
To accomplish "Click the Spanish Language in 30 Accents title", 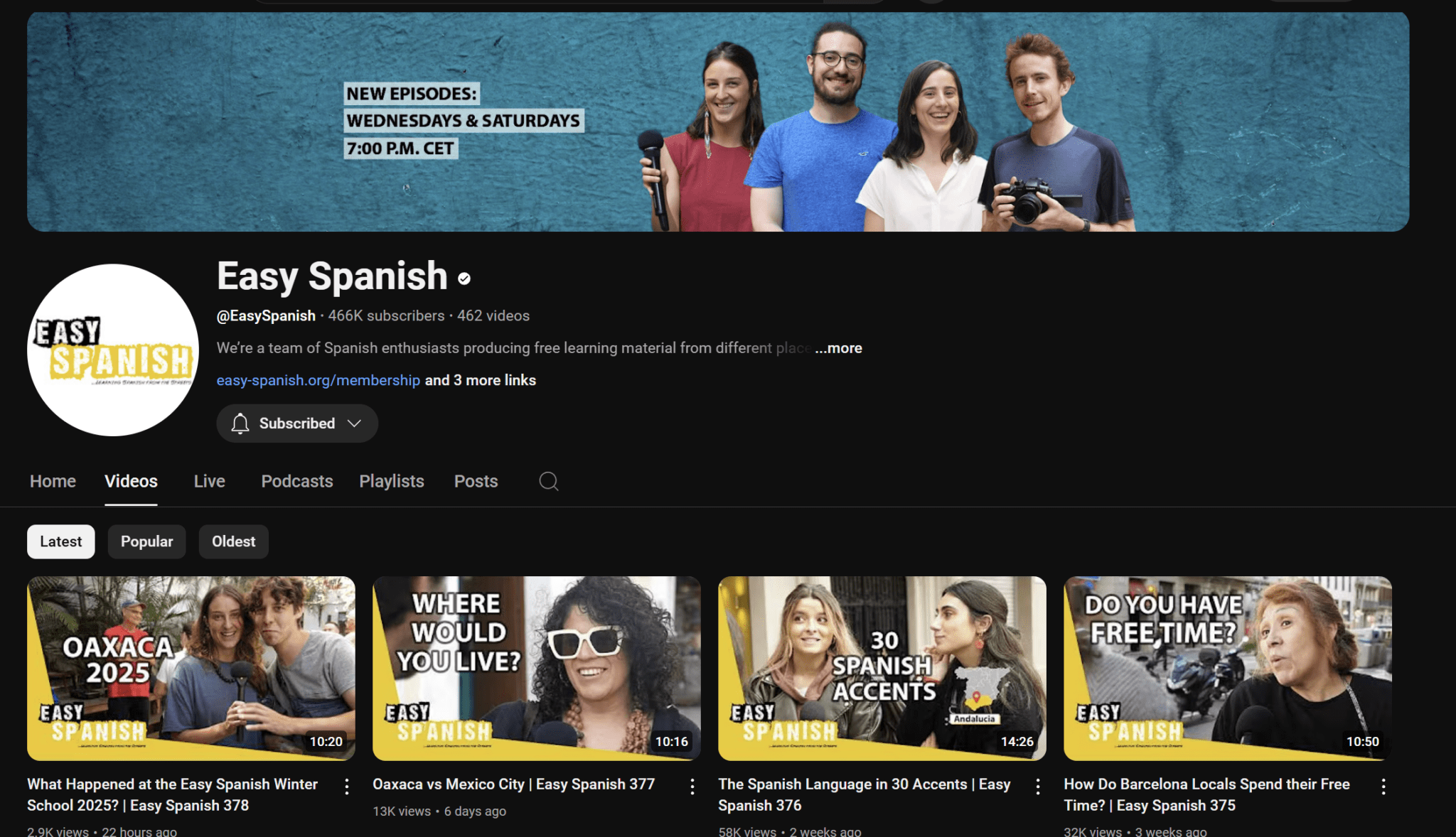I will (x=864, y=794).
